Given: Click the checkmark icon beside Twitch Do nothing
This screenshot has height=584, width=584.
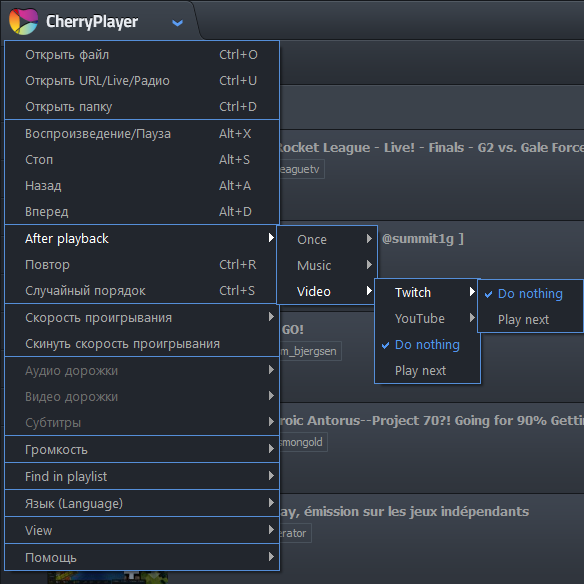Looking at the screenshot, I should pos(488,294).
